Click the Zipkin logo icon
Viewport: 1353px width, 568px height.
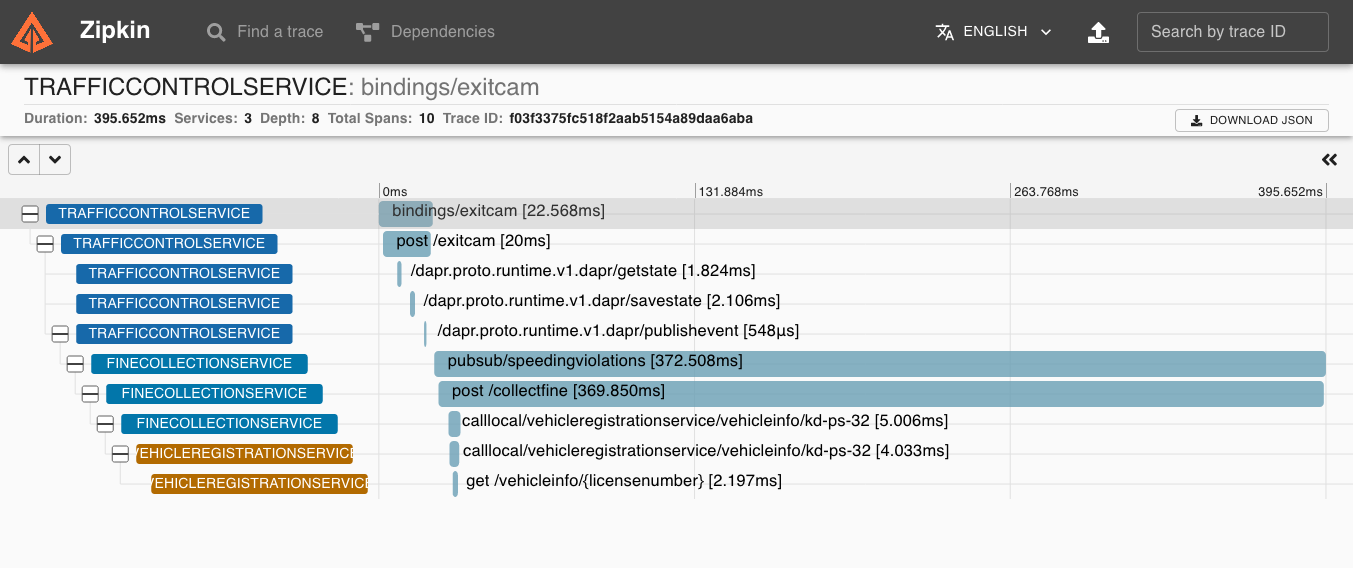pyautogui.click(x=32, y=32)
